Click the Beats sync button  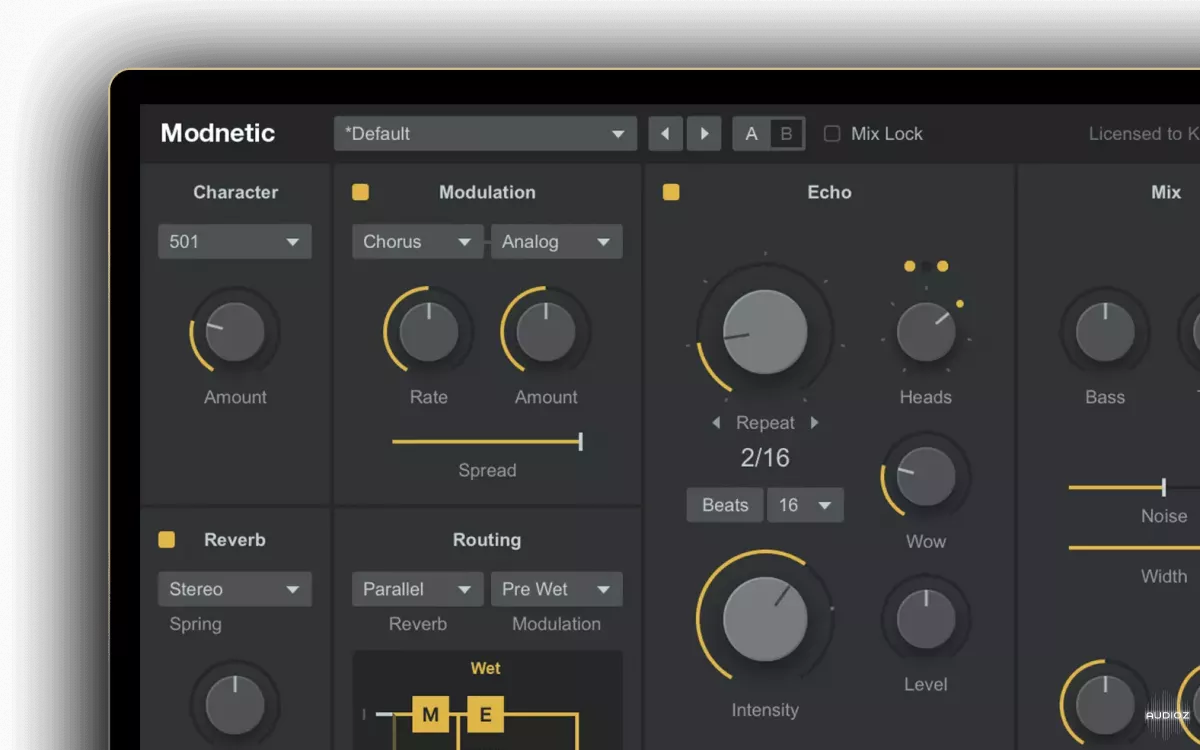tap(725, 505)
